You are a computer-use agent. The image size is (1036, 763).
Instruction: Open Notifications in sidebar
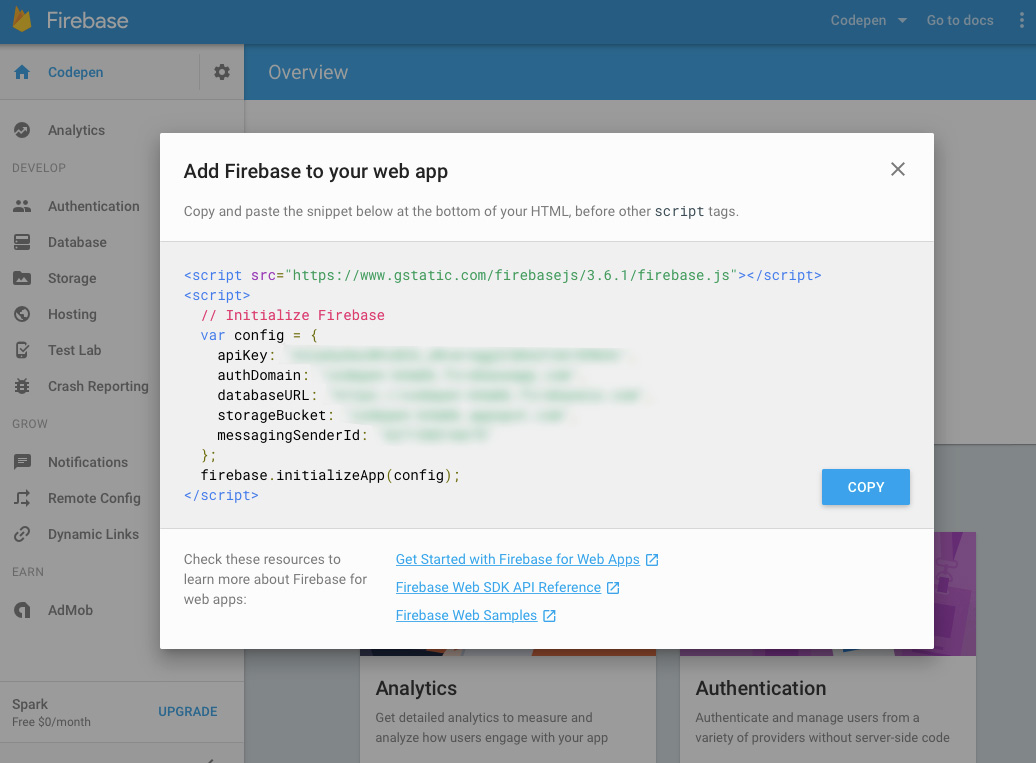(x=88, y=462)
